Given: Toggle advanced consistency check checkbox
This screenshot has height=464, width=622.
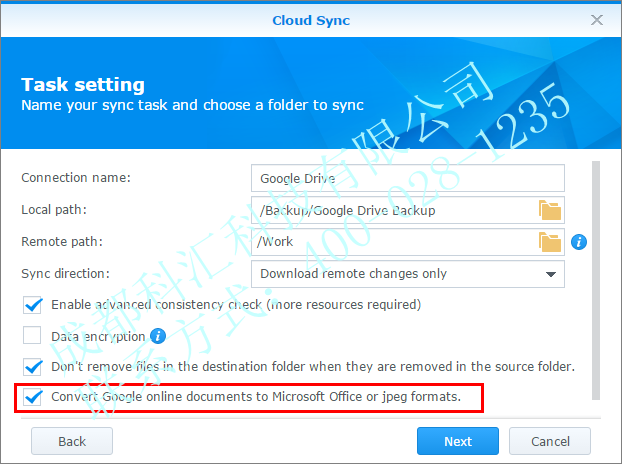Looking at the screenshot, I should tap(32, 305).
